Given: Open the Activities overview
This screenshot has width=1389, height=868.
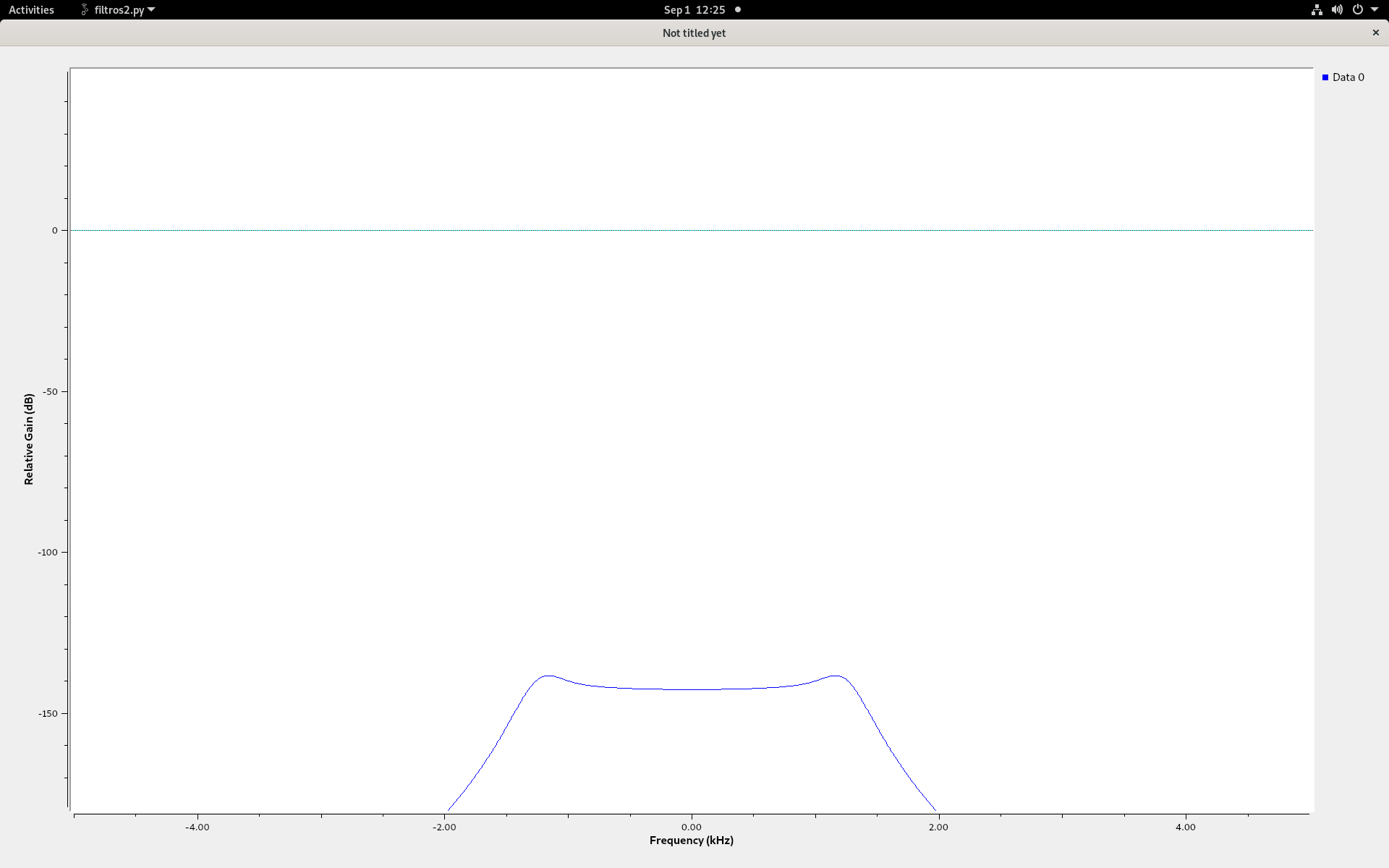Looking at the screenshot, I should pos(31,9).
